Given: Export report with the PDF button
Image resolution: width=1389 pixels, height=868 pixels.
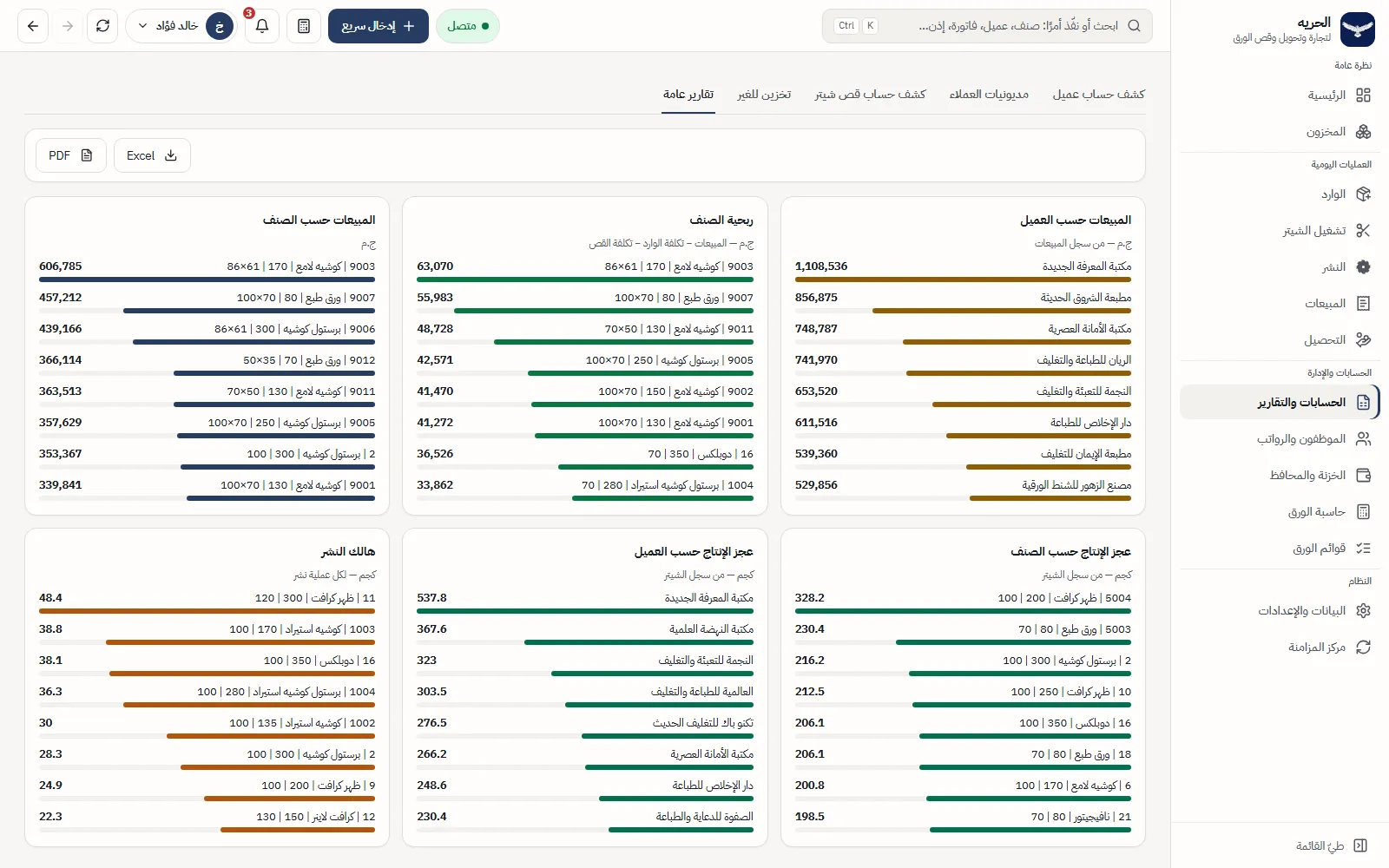Looking at the screenshot, I should point(71,155).
